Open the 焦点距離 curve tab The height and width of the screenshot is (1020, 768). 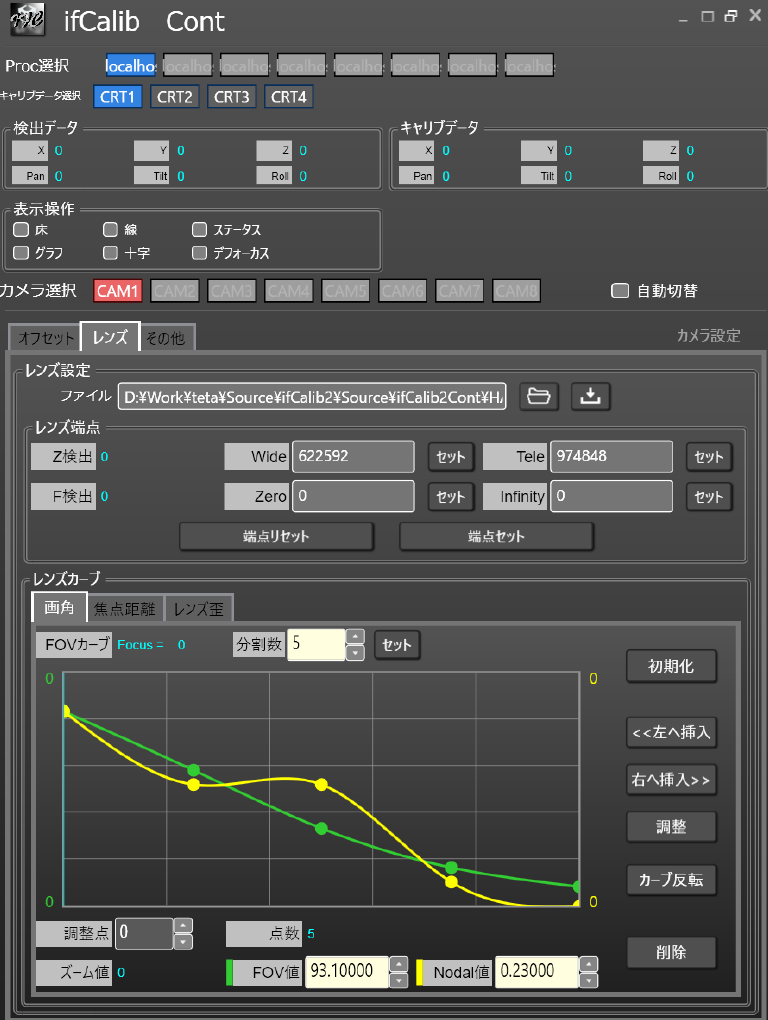coord(125,608)
